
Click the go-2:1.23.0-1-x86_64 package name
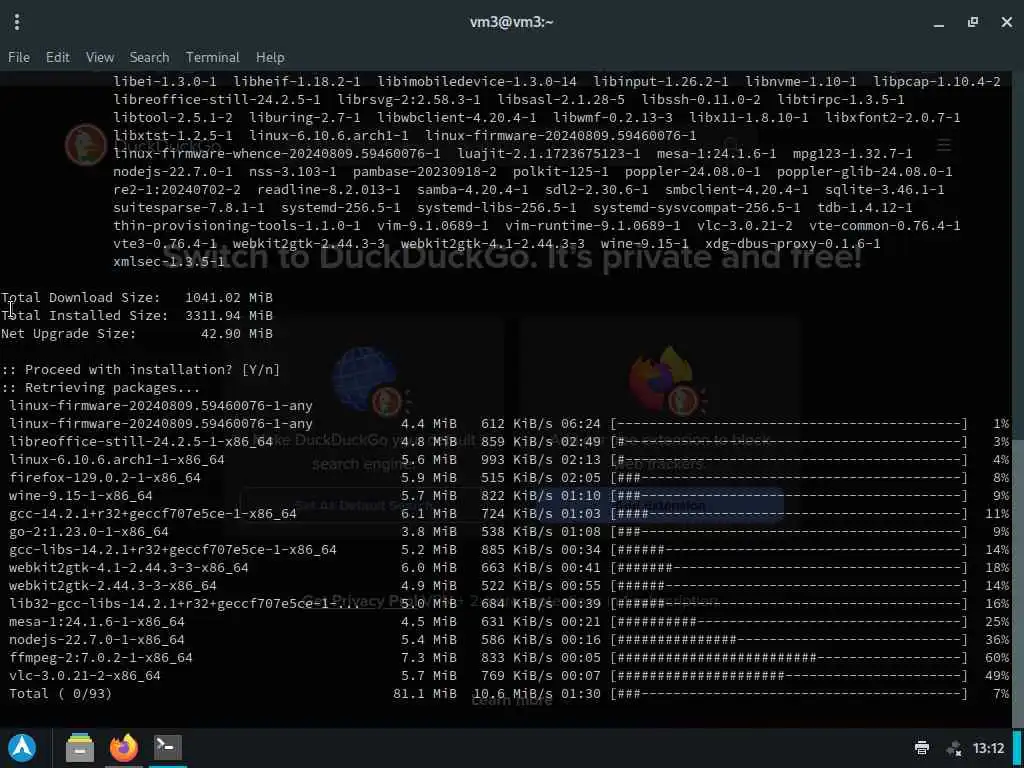pos(89,532)
